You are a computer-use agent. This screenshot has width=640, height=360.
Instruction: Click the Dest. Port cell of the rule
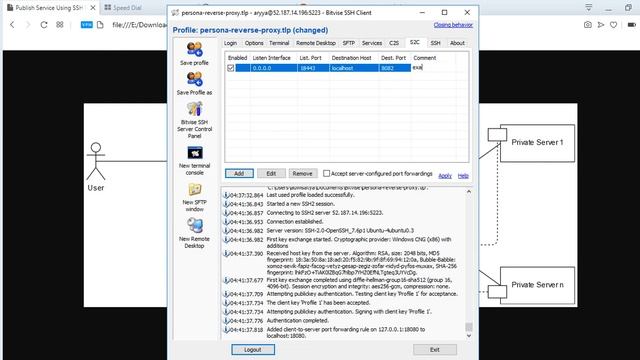395,68
